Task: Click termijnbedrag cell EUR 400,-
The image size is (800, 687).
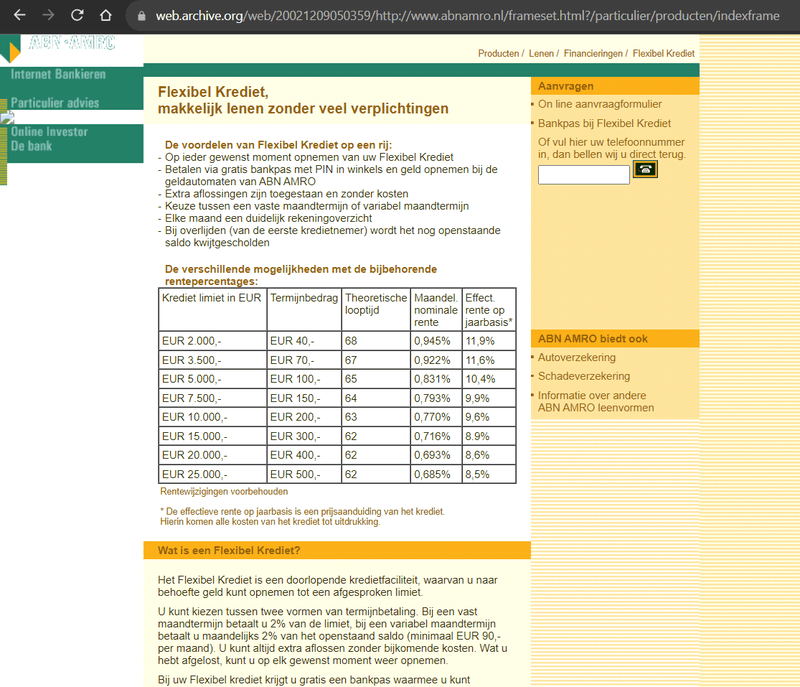Action: tap(304, 455)
